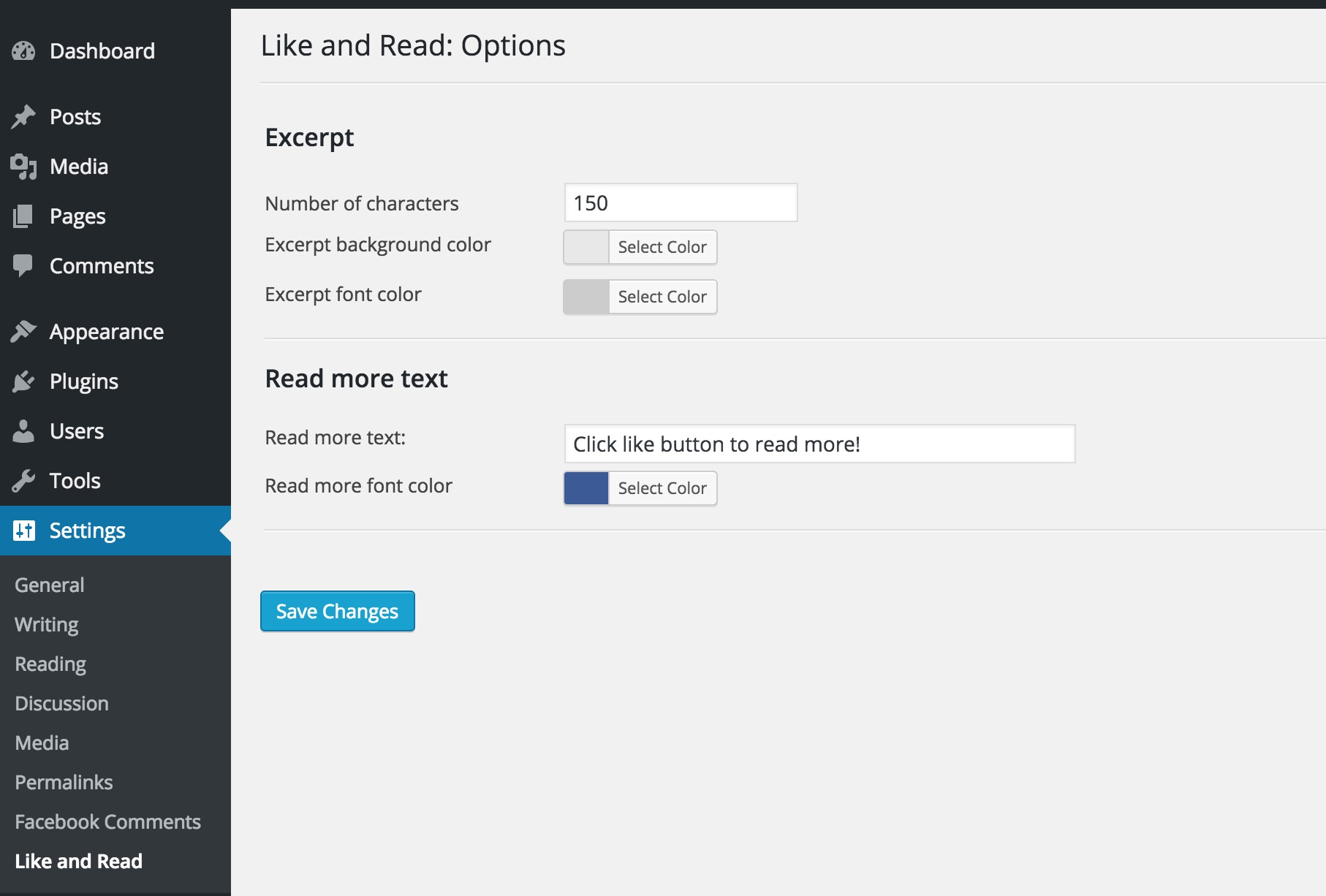Click the 'Like and Read: Options' title
The height and width of the screenshot is (896, 1326).
coord(413,45)
